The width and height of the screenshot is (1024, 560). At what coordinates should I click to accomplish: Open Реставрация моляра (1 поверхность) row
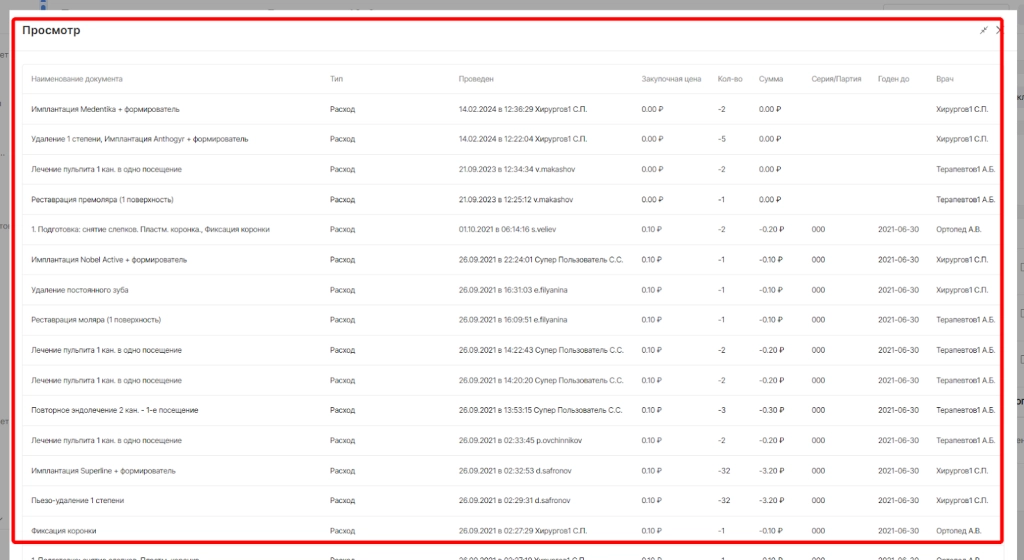[96, 319]
